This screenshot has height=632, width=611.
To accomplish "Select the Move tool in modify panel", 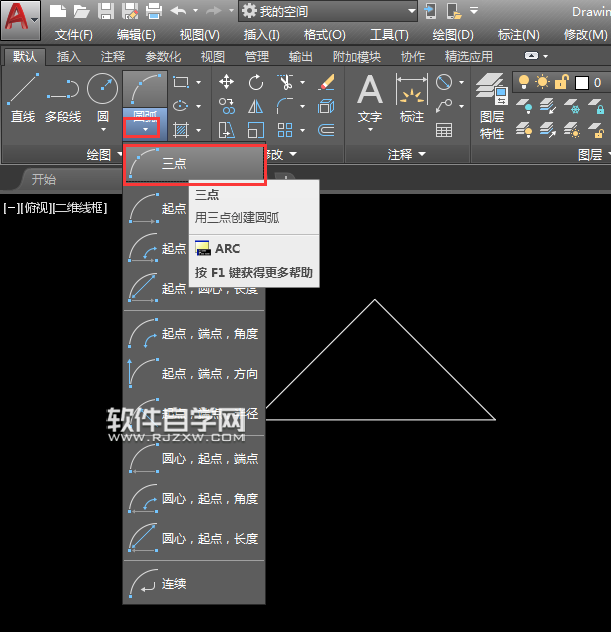I will [226, 82].
